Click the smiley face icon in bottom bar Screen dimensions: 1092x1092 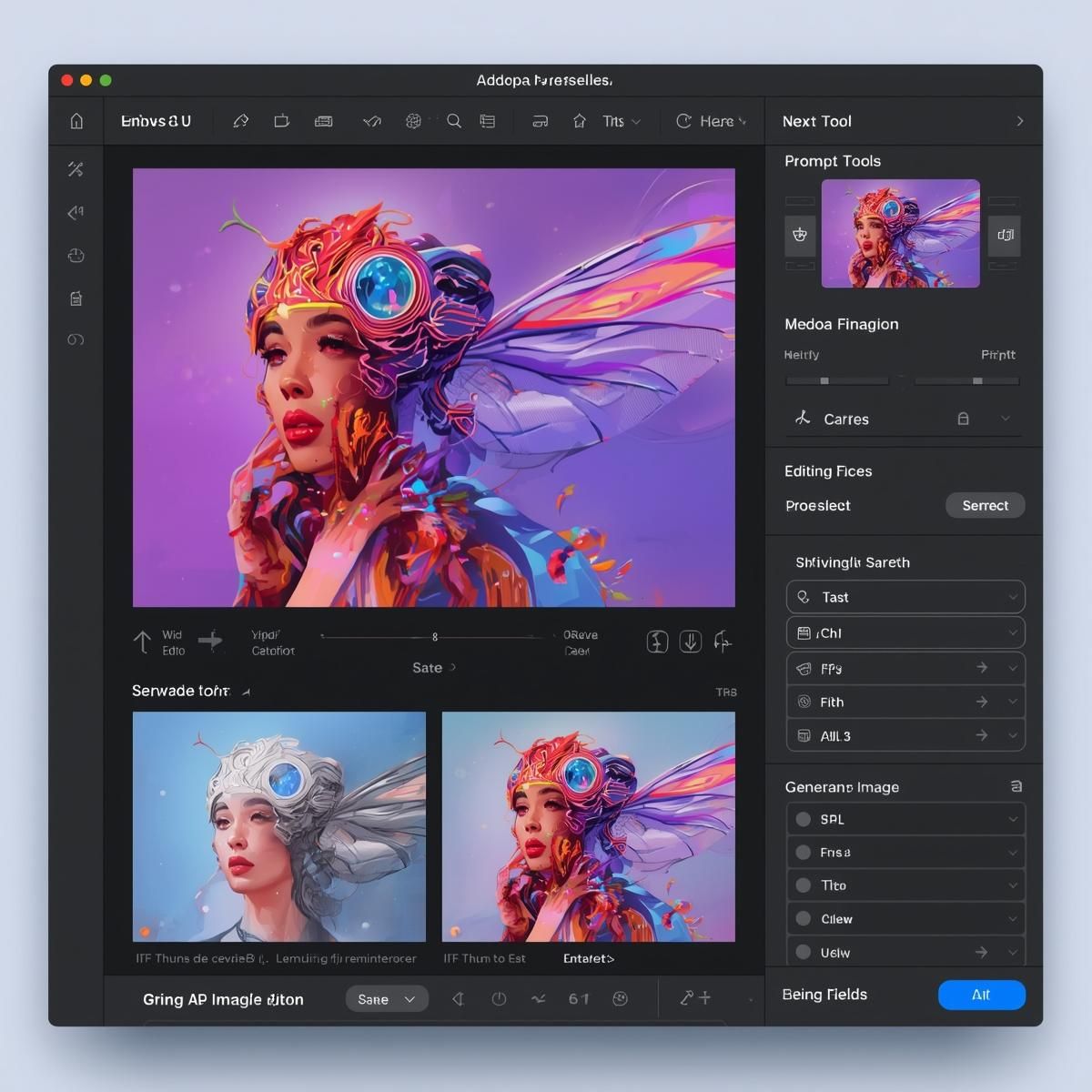[621, 998]
